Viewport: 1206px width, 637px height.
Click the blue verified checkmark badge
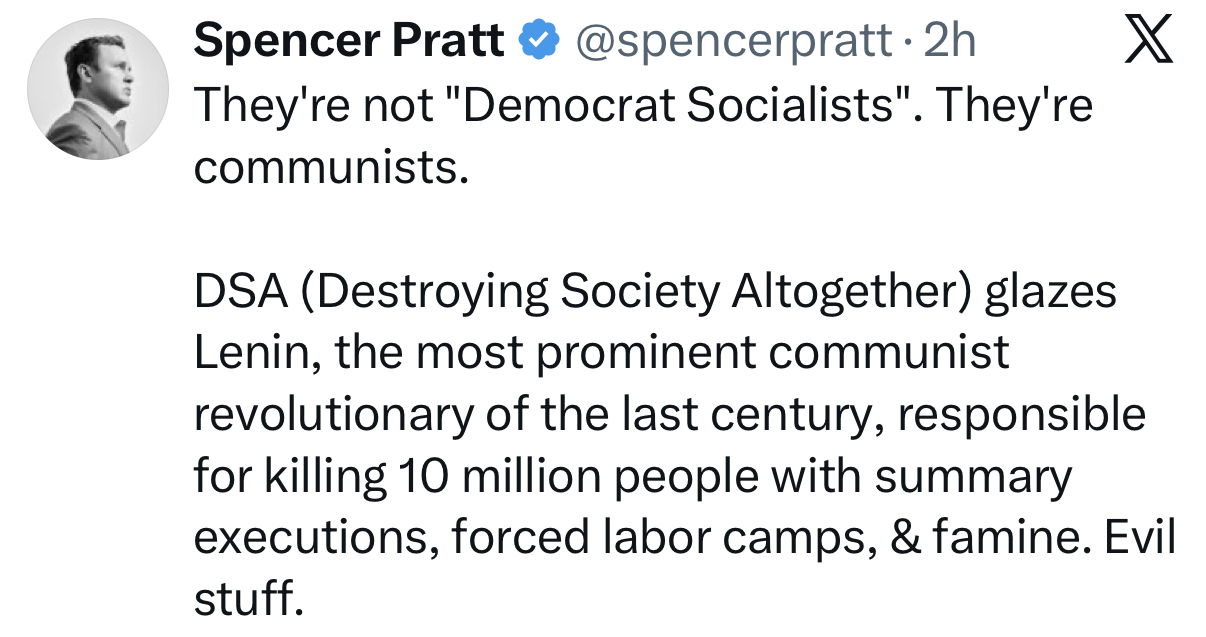pyautogui.click(x=536, y=41)
